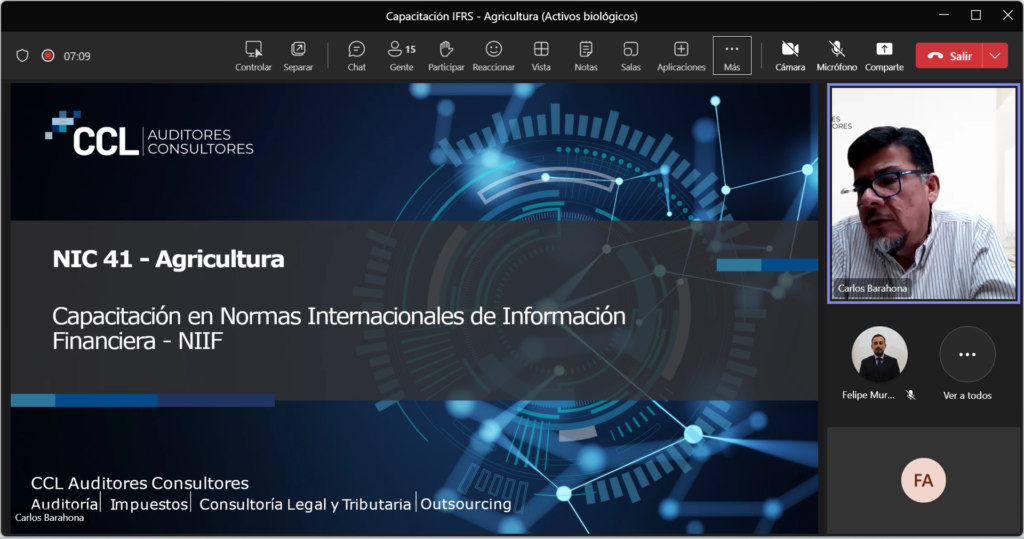The image size is (1024, 539).
Task: Open Salas breakout rooms
Action: click(x=631, y=56)
